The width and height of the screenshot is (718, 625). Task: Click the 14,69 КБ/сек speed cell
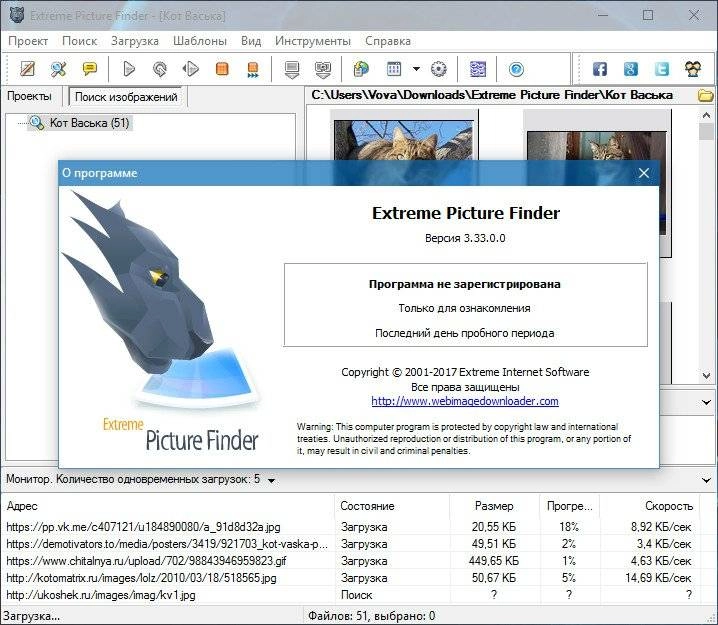(x=658, y=578)
